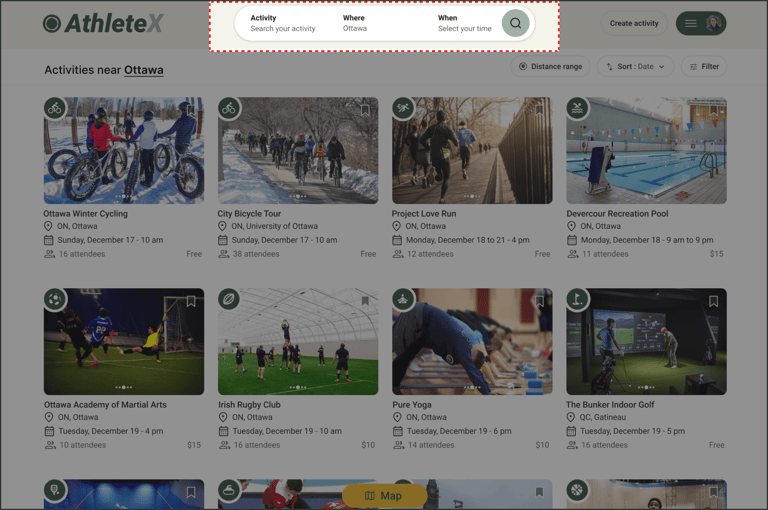Click the $15 price on Devercour Recreation Pool
Viewport: 768px width, 510px height.
pos(717,254)
